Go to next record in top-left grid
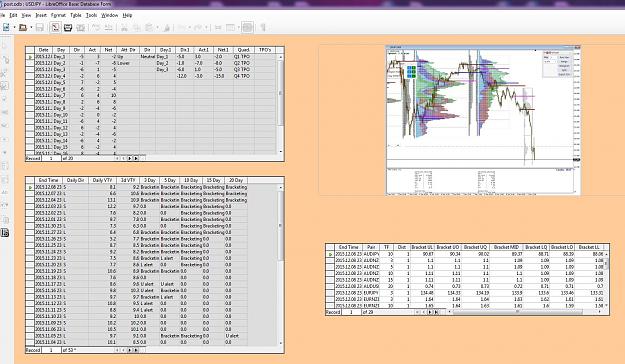 (x=130, y=158)
